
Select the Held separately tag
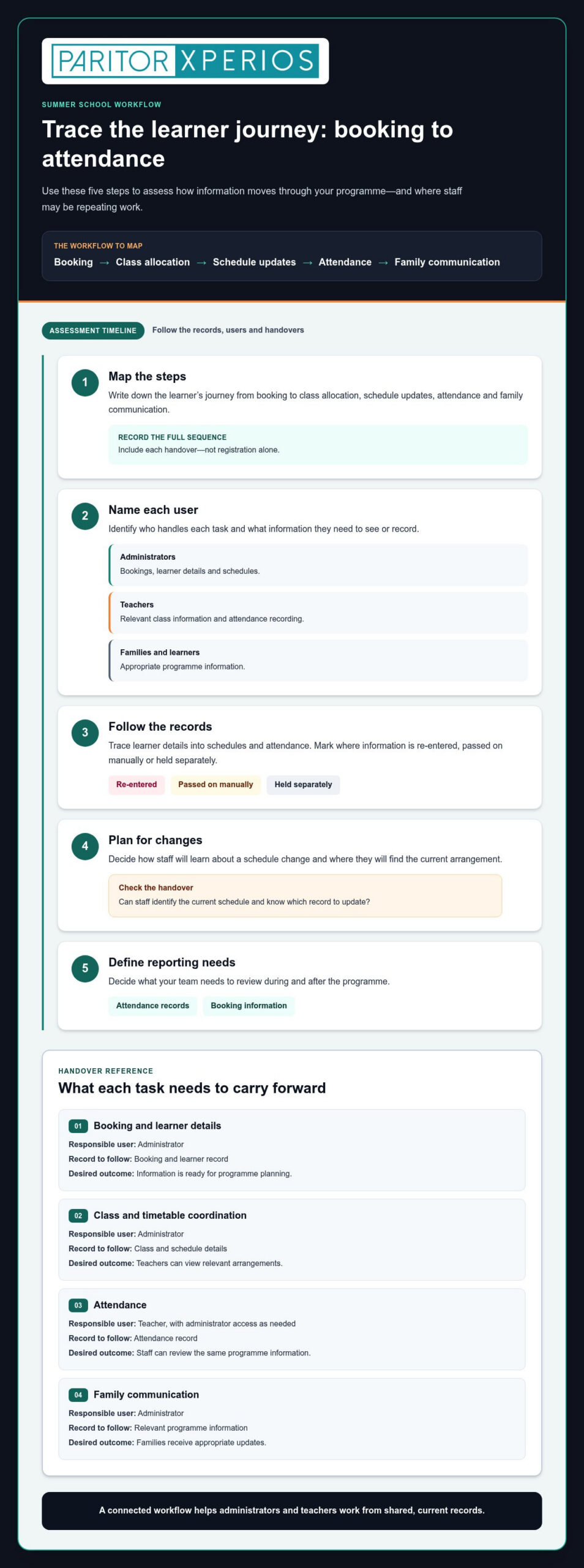[303, 785]
